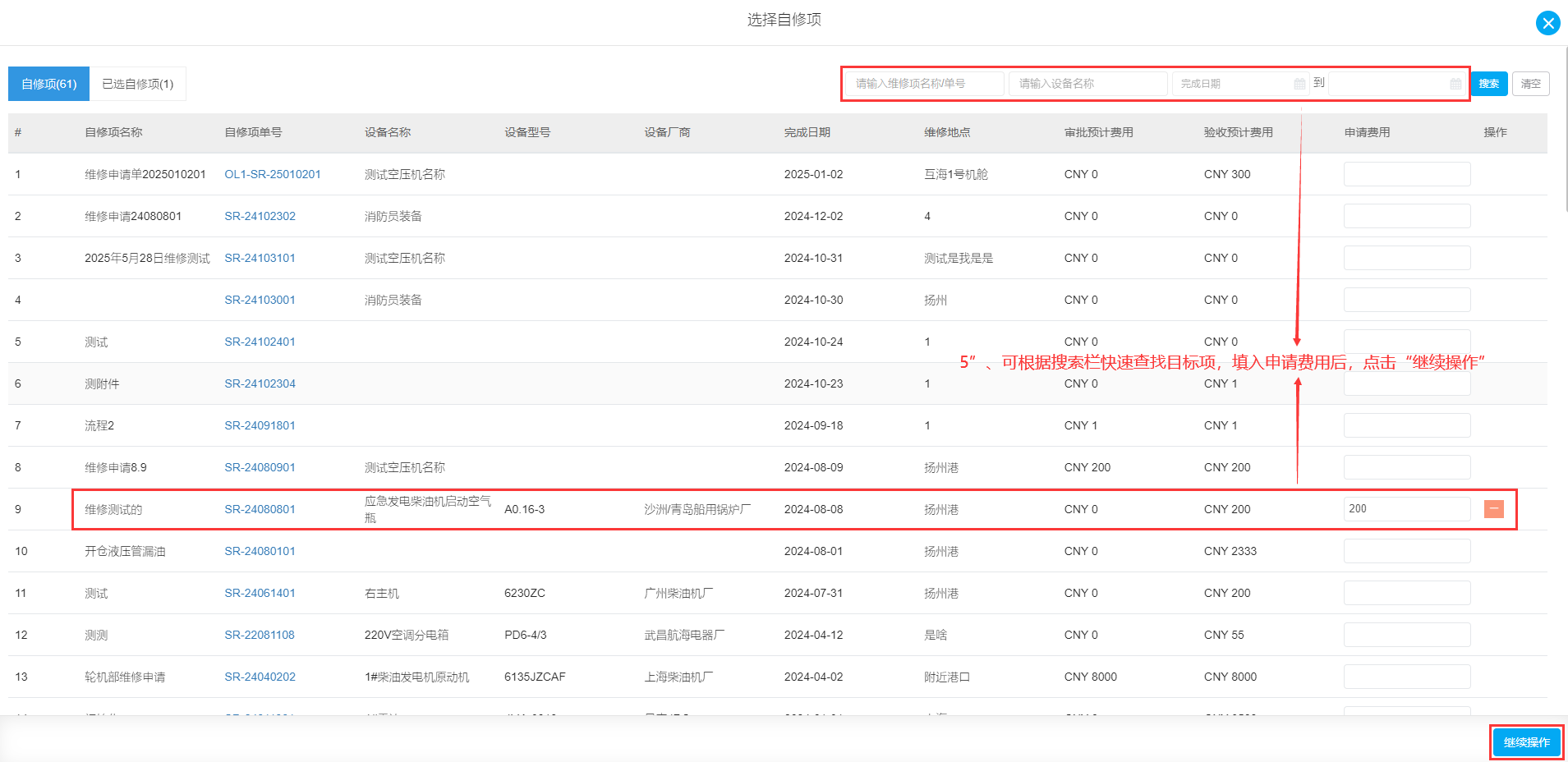This screenshot has height=762, width=1568.
Task: Click 申请费用 input for row SR-24091801
Action: [x=1407, y=425]
